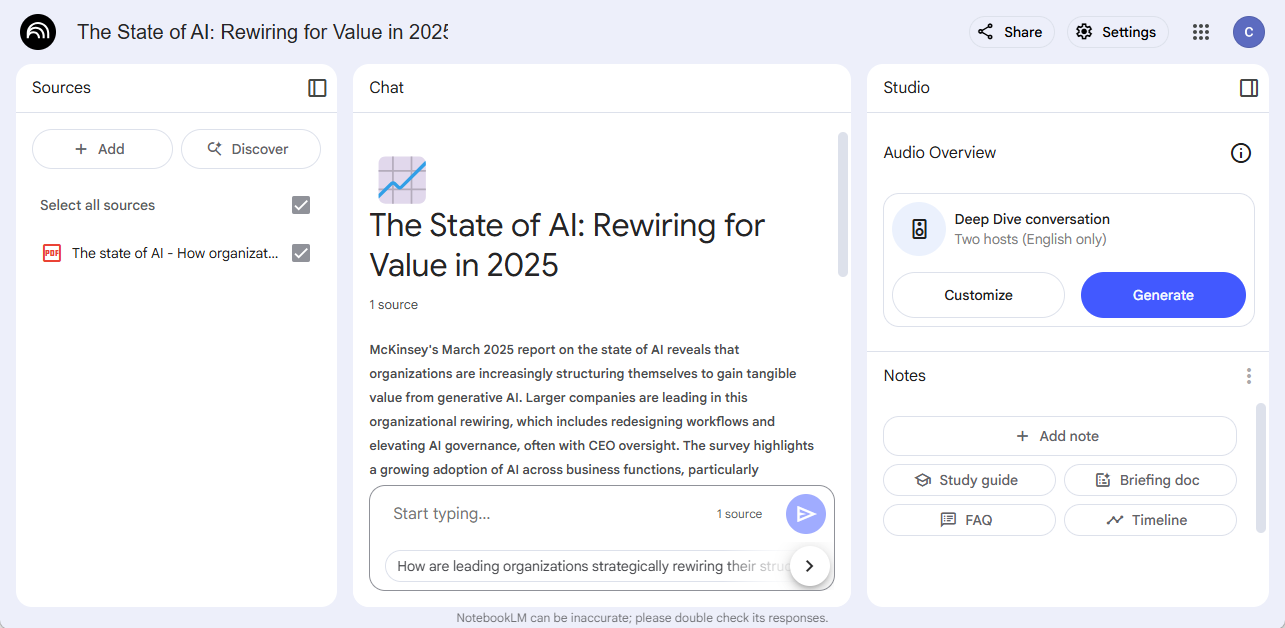Click the Deep Dive conversation label

(1032, 219)
